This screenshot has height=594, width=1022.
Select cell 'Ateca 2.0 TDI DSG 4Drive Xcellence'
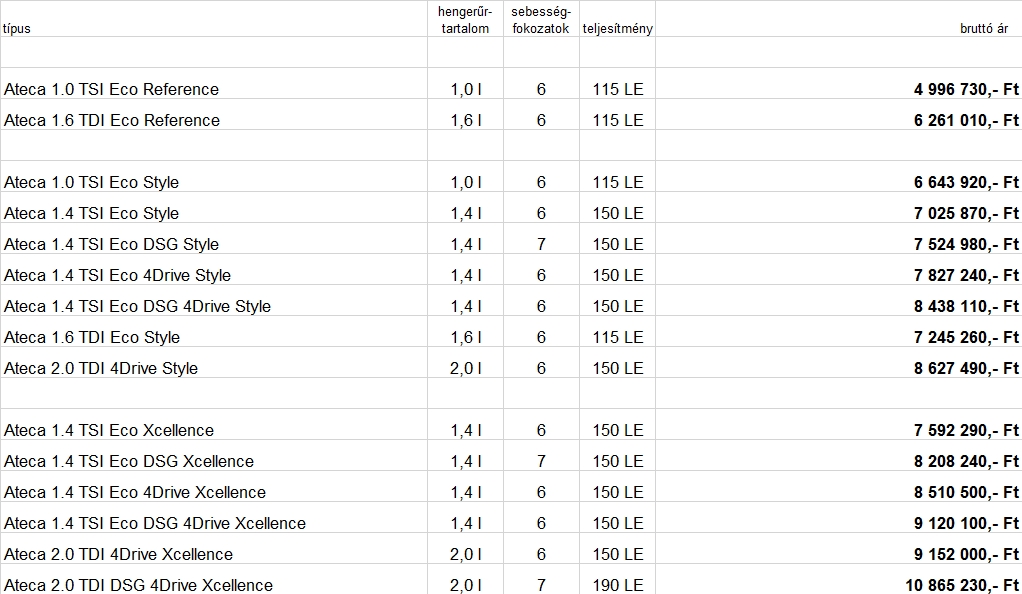click(214, 580)
